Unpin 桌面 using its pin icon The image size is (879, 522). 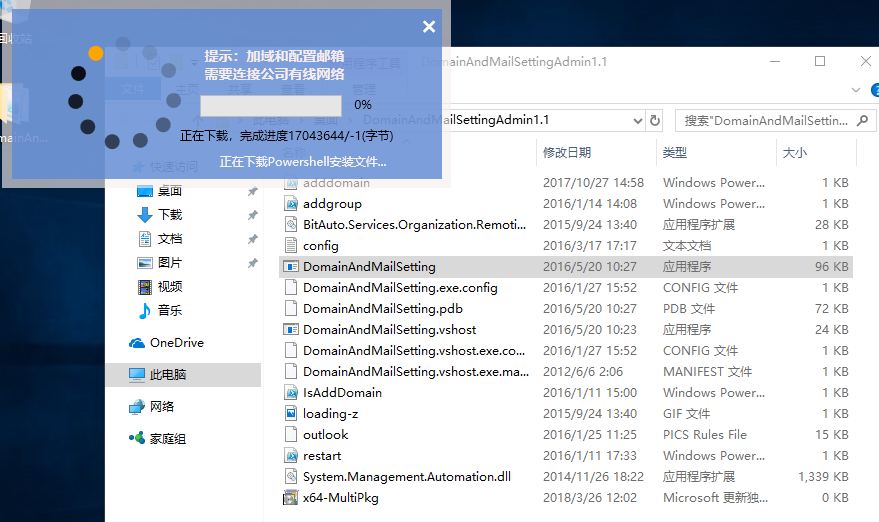tap(253, 191)
